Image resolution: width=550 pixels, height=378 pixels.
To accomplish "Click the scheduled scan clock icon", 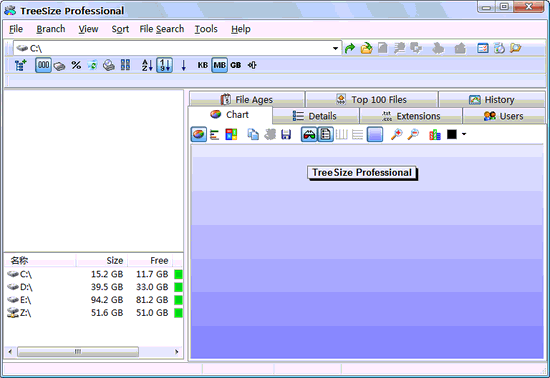I will point(499,48).
